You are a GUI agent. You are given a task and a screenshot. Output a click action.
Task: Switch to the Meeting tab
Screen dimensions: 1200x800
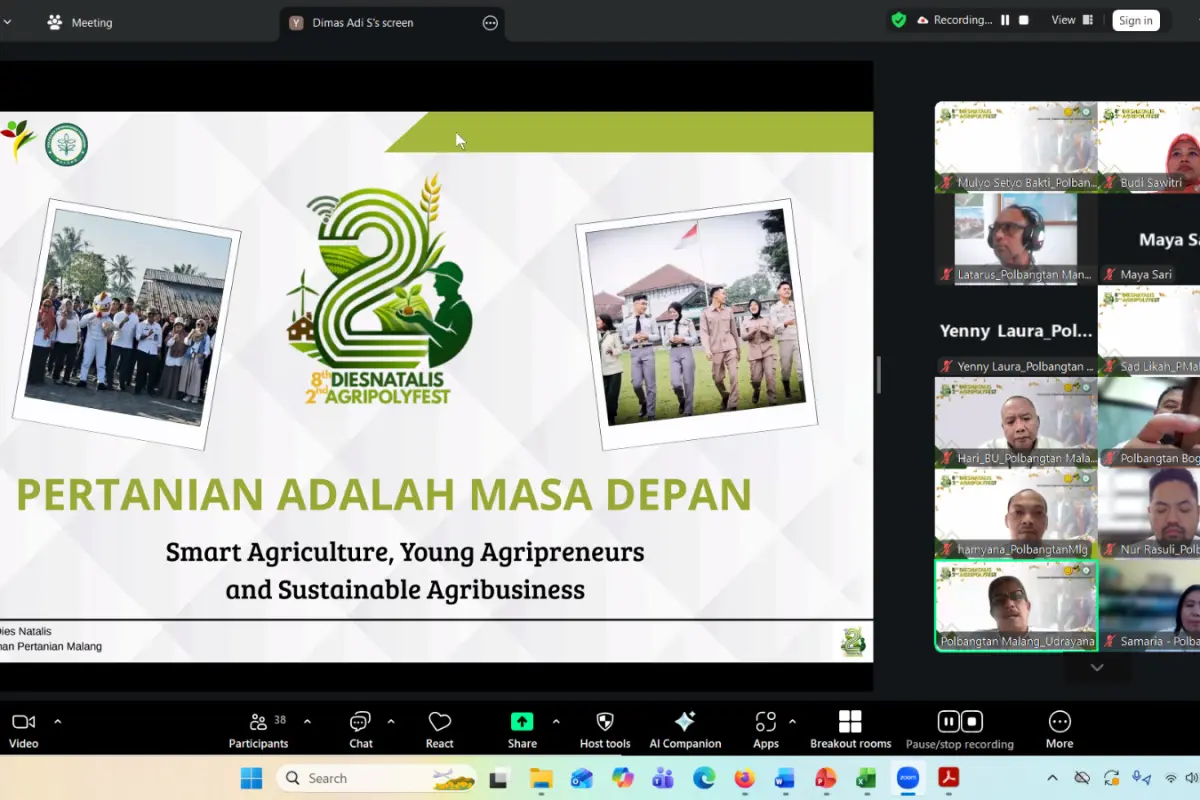coord(94,21)
